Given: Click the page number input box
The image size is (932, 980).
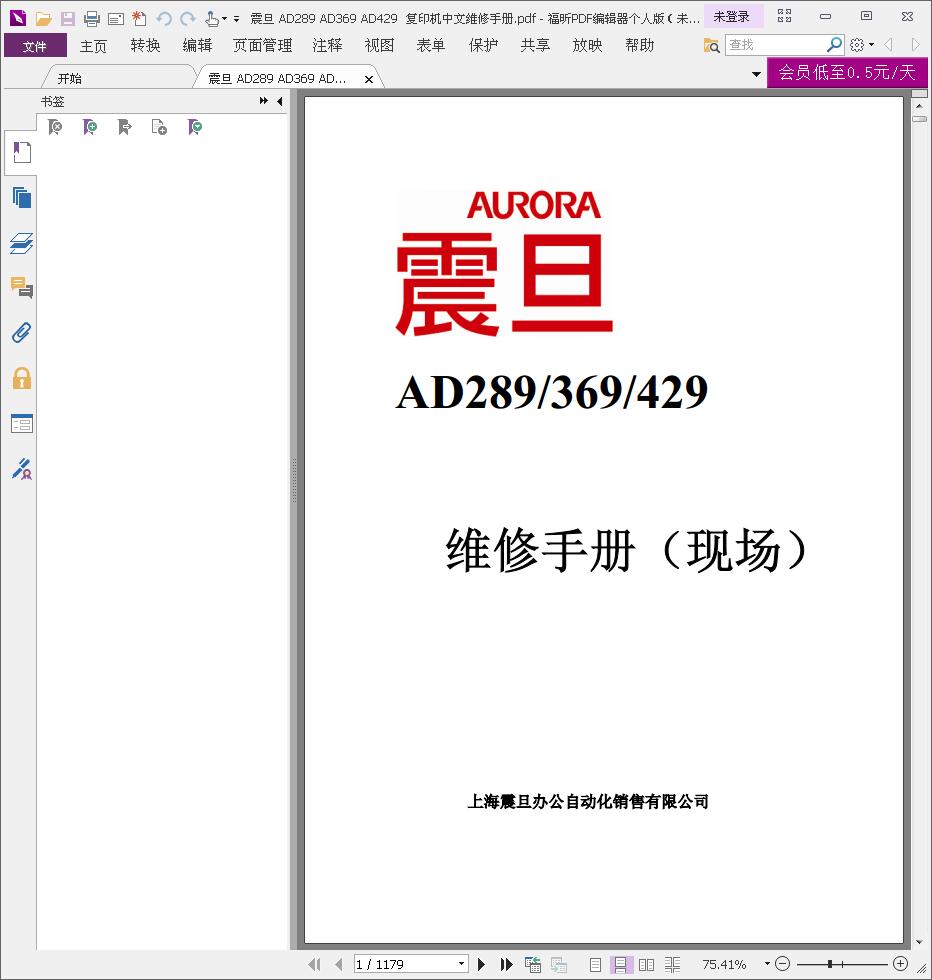Looking at the screenshot, I should tap(405, 964).
